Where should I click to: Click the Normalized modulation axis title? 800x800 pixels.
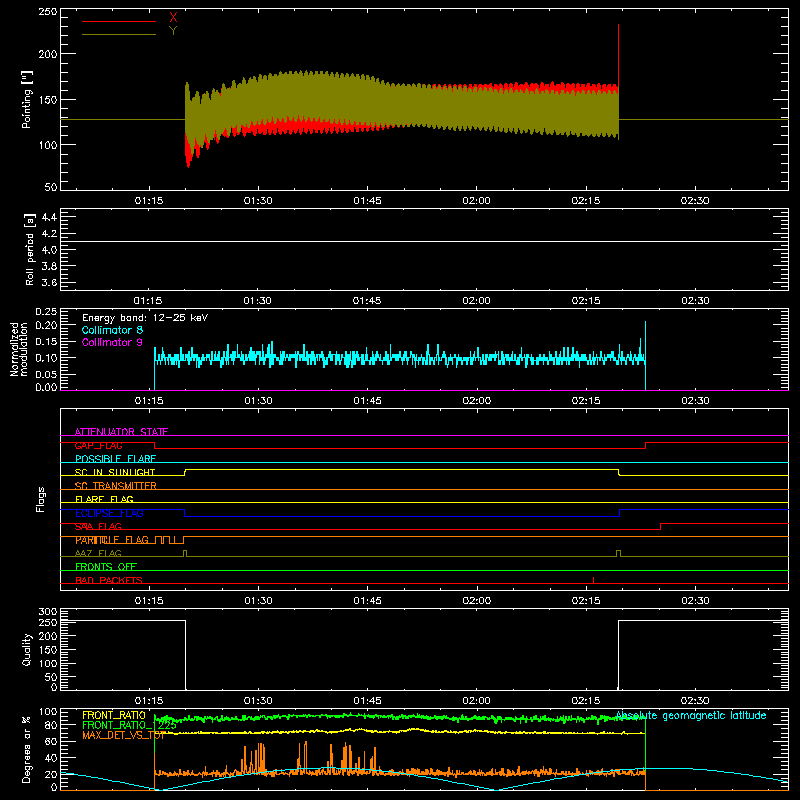point(19,349)
